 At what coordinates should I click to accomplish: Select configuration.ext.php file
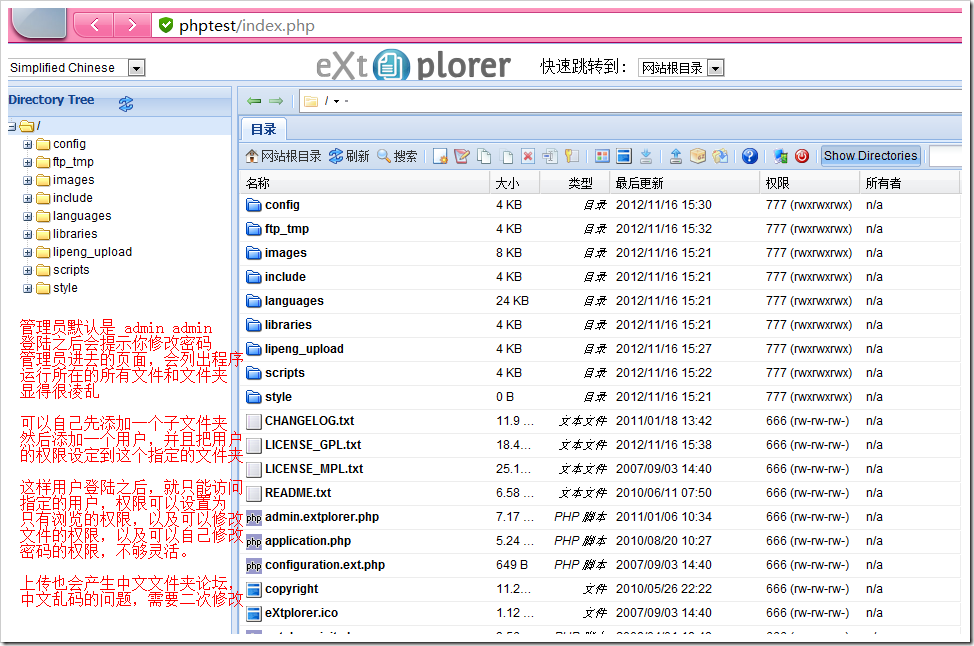(325, 565)
